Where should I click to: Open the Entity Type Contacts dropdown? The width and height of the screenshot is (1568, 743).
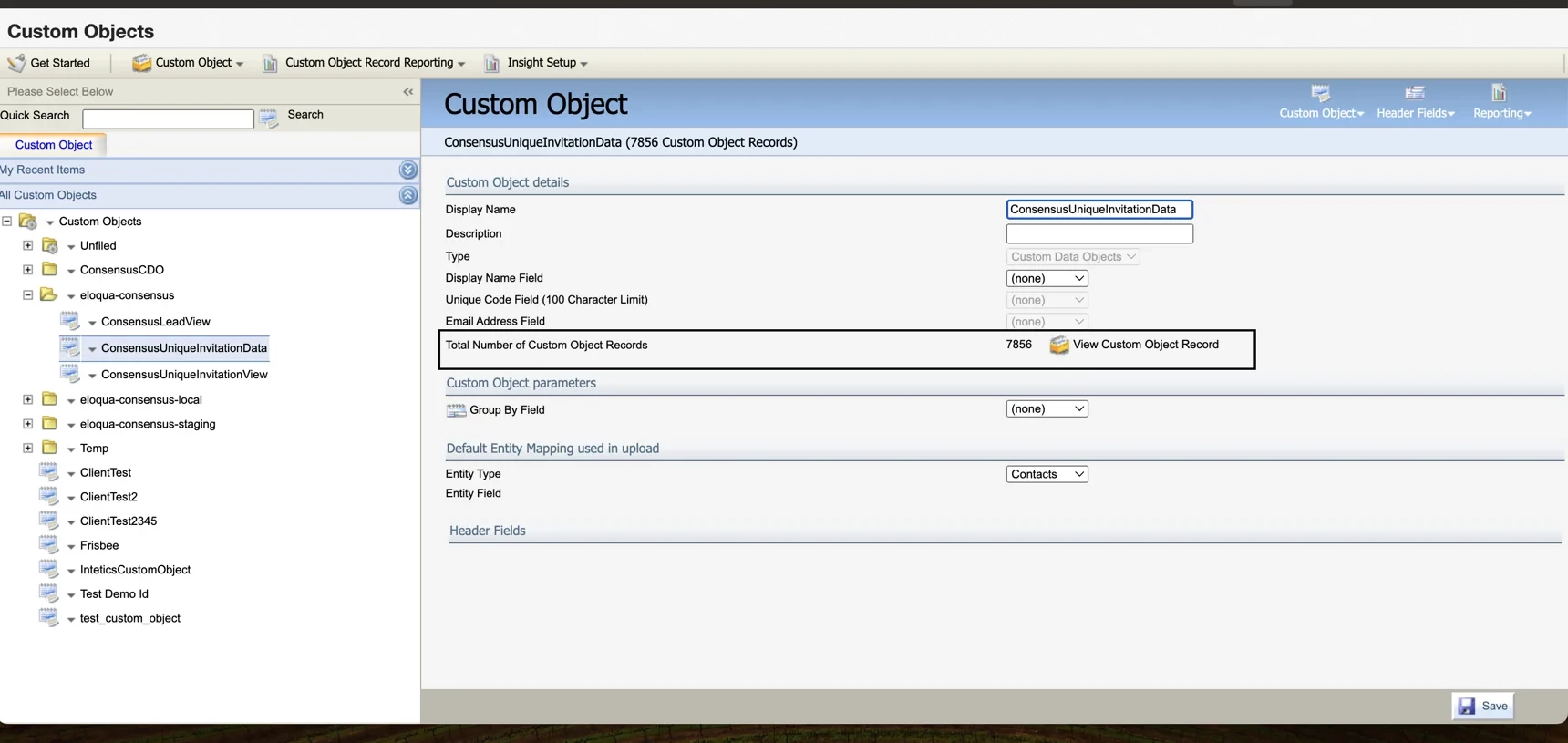(1047, 474)
